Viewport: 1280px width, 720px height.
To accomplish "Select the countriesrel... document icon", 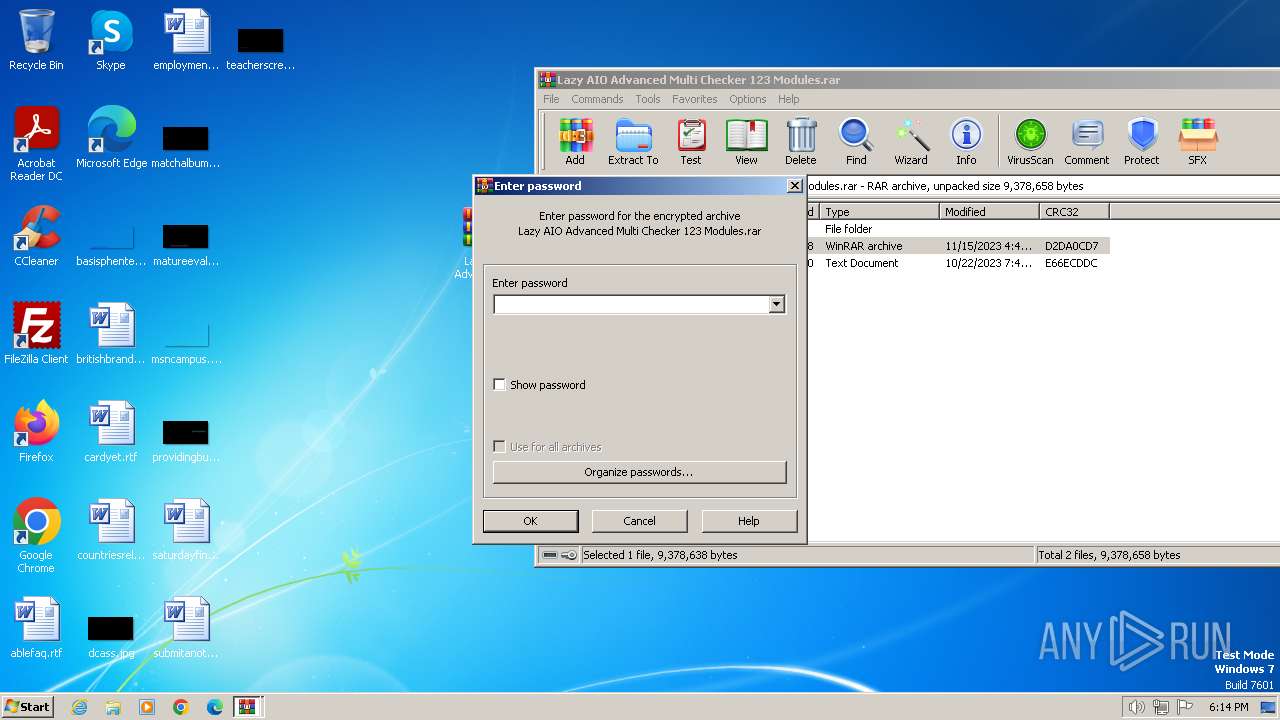I will 111,530.
